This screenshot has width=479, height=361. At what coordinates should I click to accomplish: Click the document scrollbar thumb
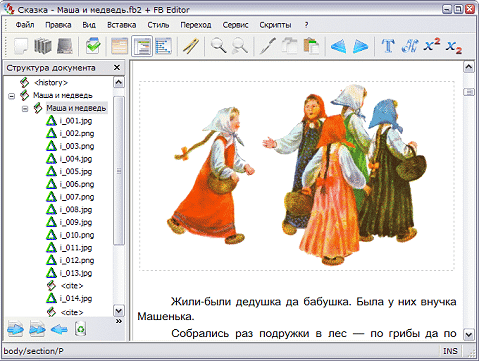pyautogui.click(x=469, y=92)
